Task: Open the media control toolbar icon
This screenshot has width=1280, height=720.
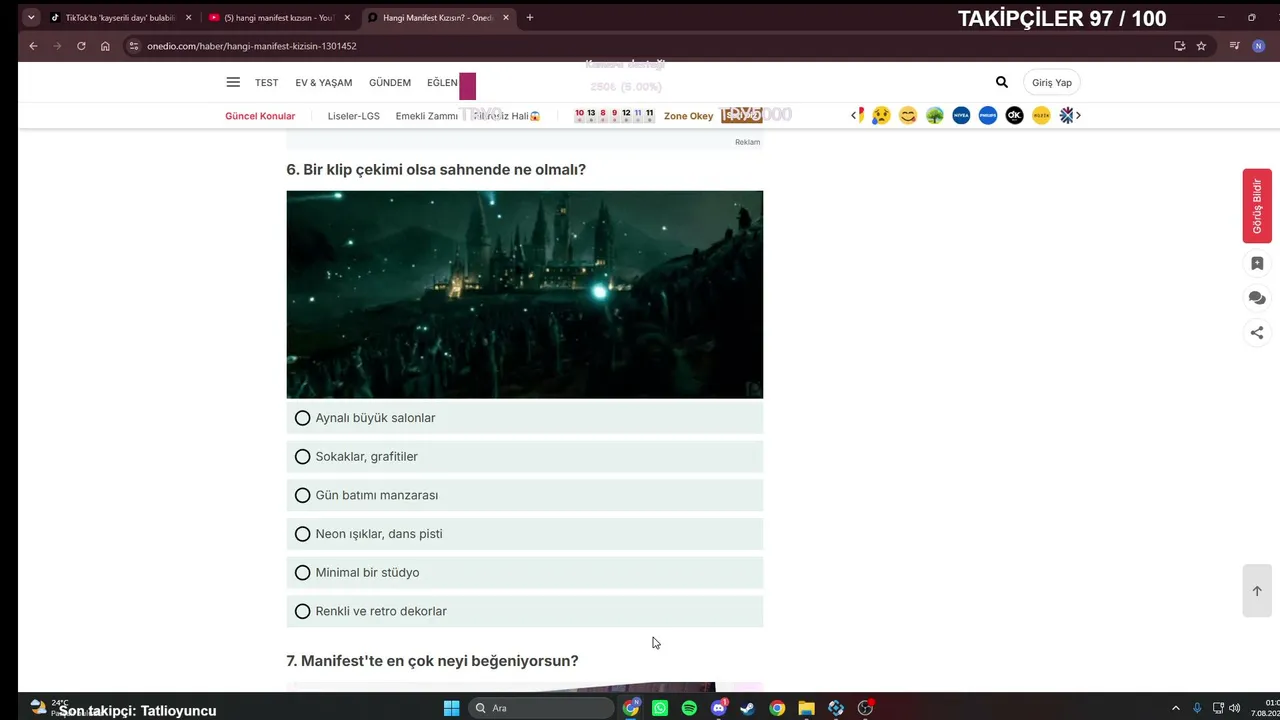Action: (1235, 46)
